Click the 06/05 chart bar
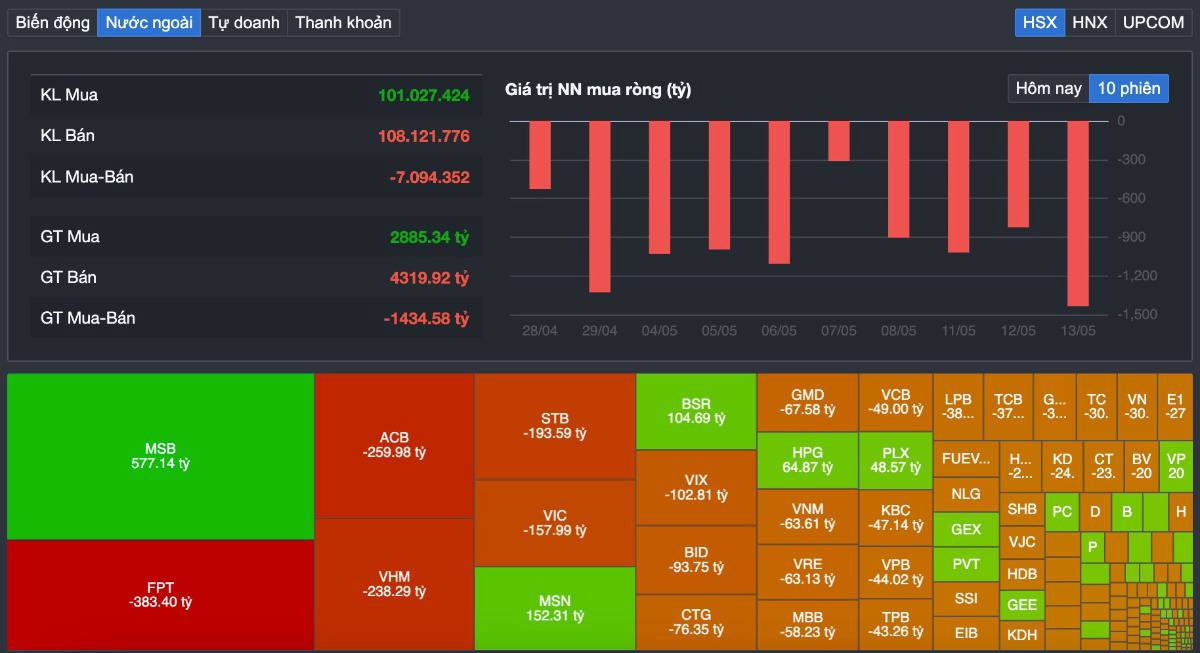The height and width of the screenshot is (653, 1200). pos(779,193)
